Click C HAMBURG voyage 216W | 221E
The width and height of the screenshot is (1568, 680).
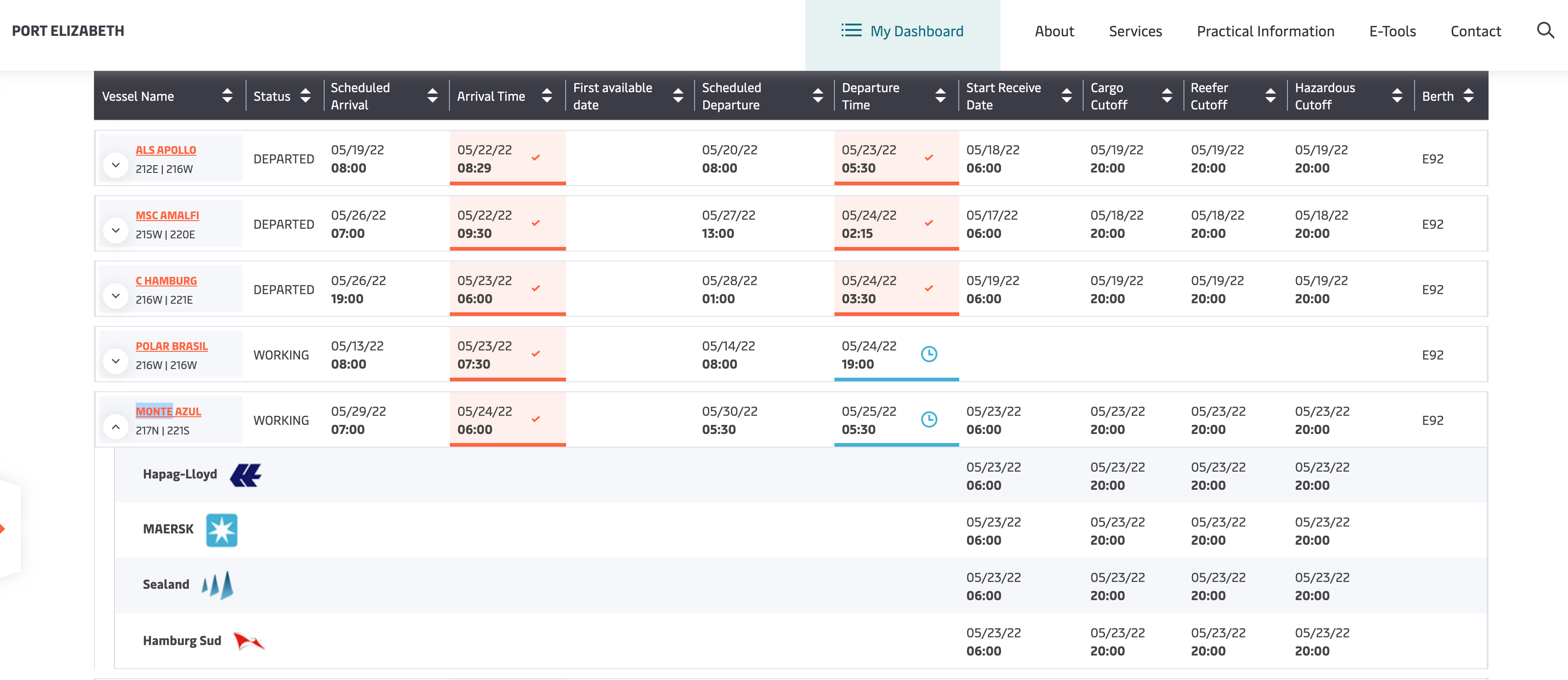[x=164, y=300]
